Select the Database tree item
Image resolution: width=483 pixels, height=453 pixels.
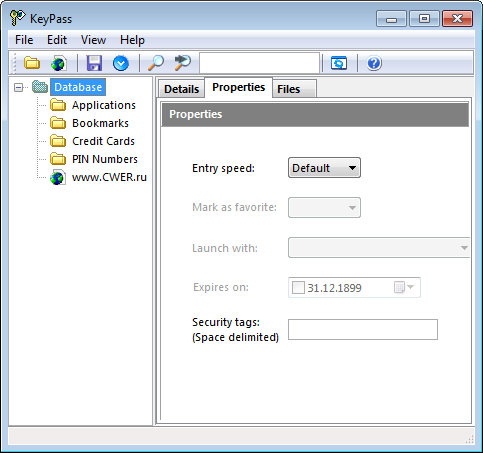[78, 87]
